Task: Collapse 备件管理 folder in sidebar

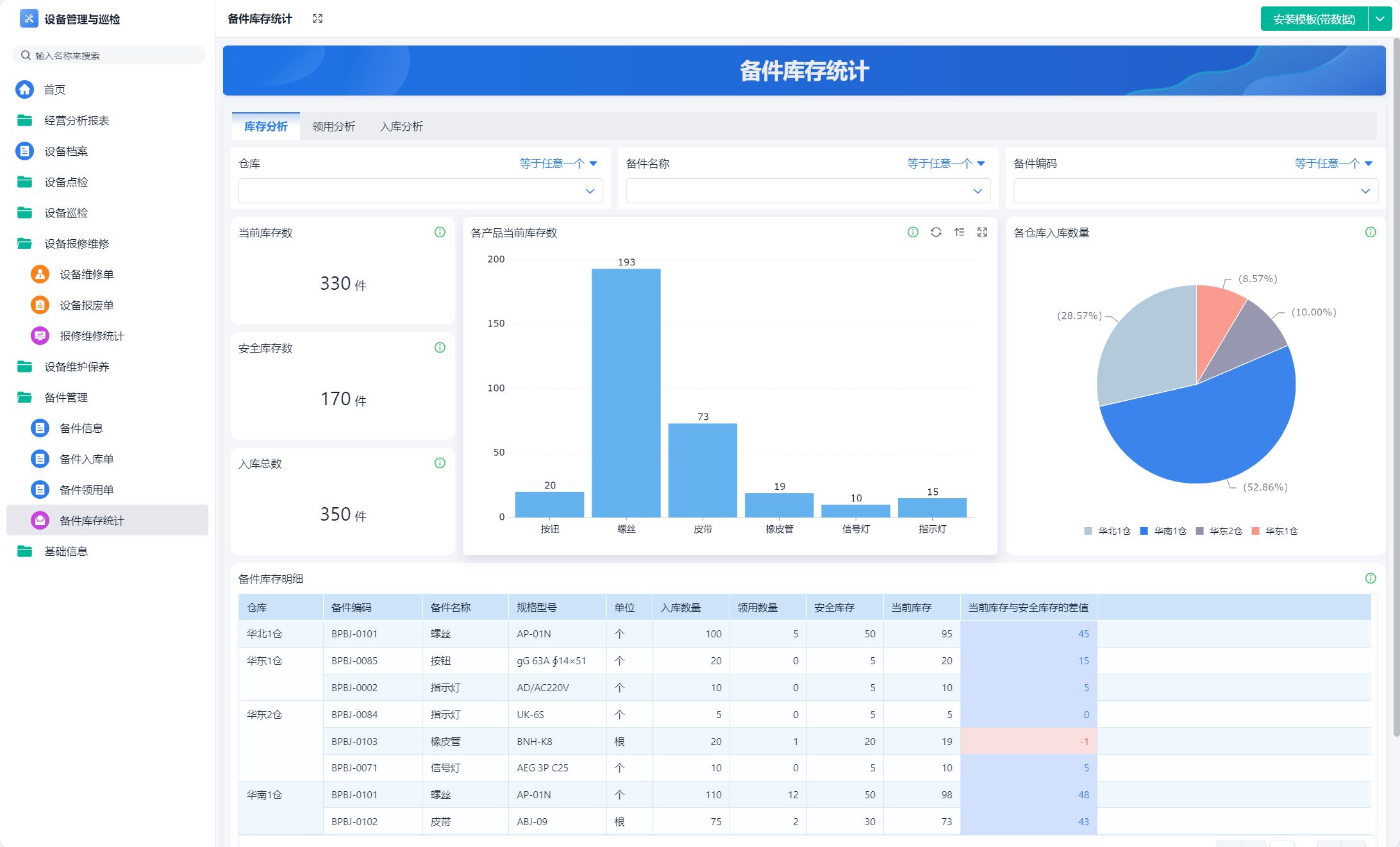Action: coord(66,398)
